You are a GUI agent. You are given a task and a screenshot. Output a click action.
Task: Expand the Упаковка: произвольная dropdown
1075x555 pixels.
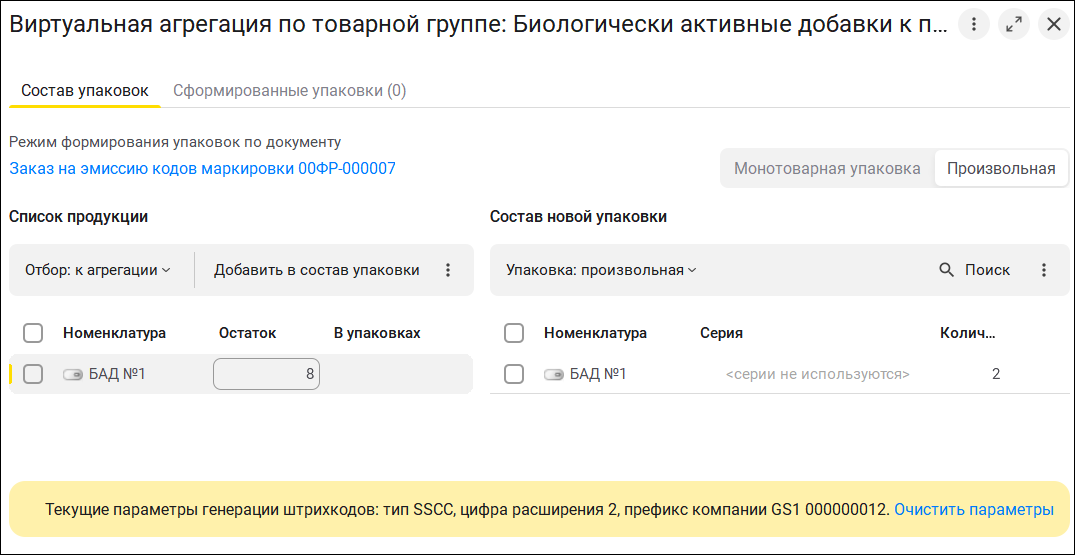tap(601, 270)
